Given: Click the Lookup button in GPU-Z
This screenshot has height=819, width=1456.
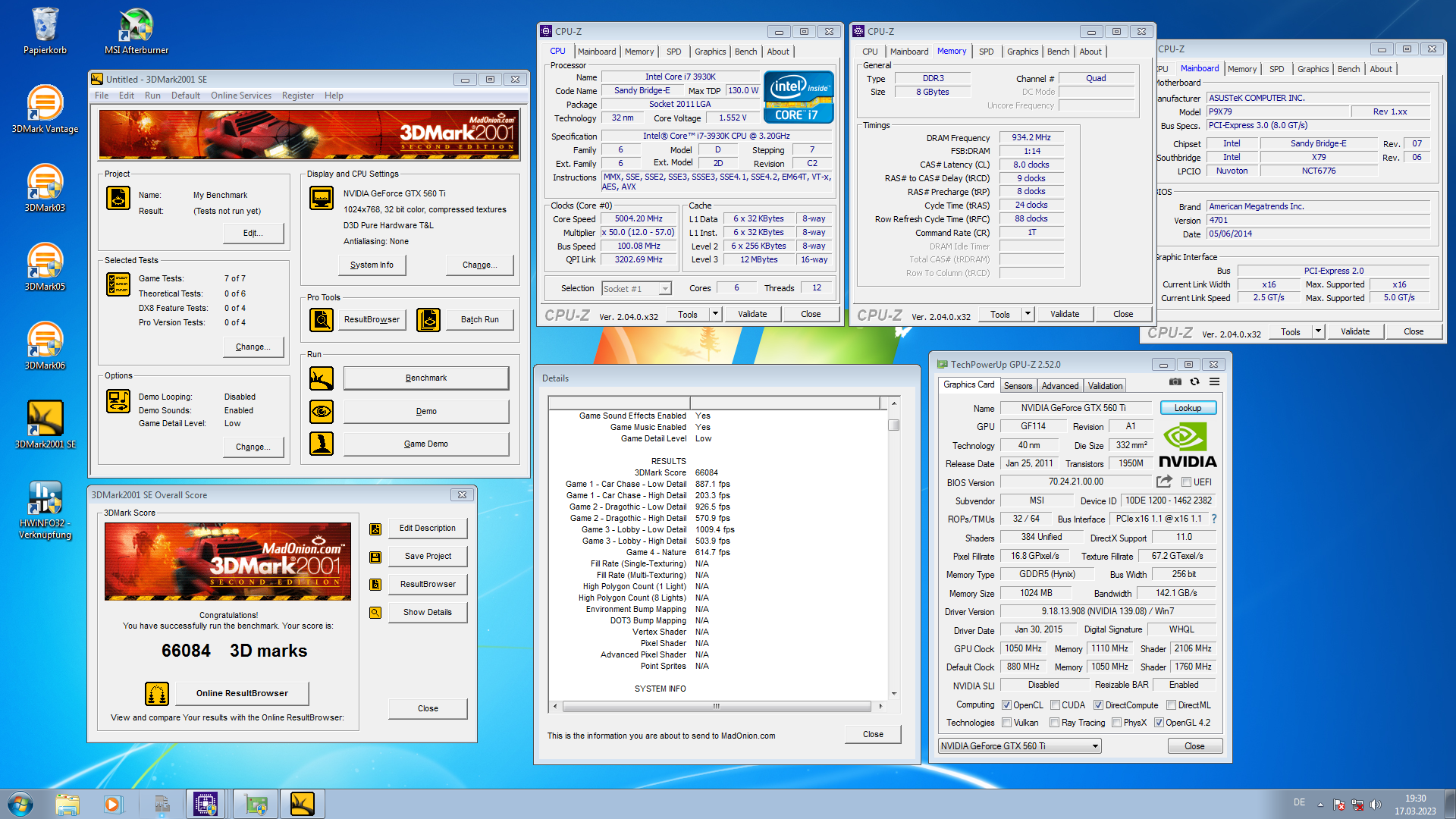Looking at the screenshot, I should point(1188,408).
